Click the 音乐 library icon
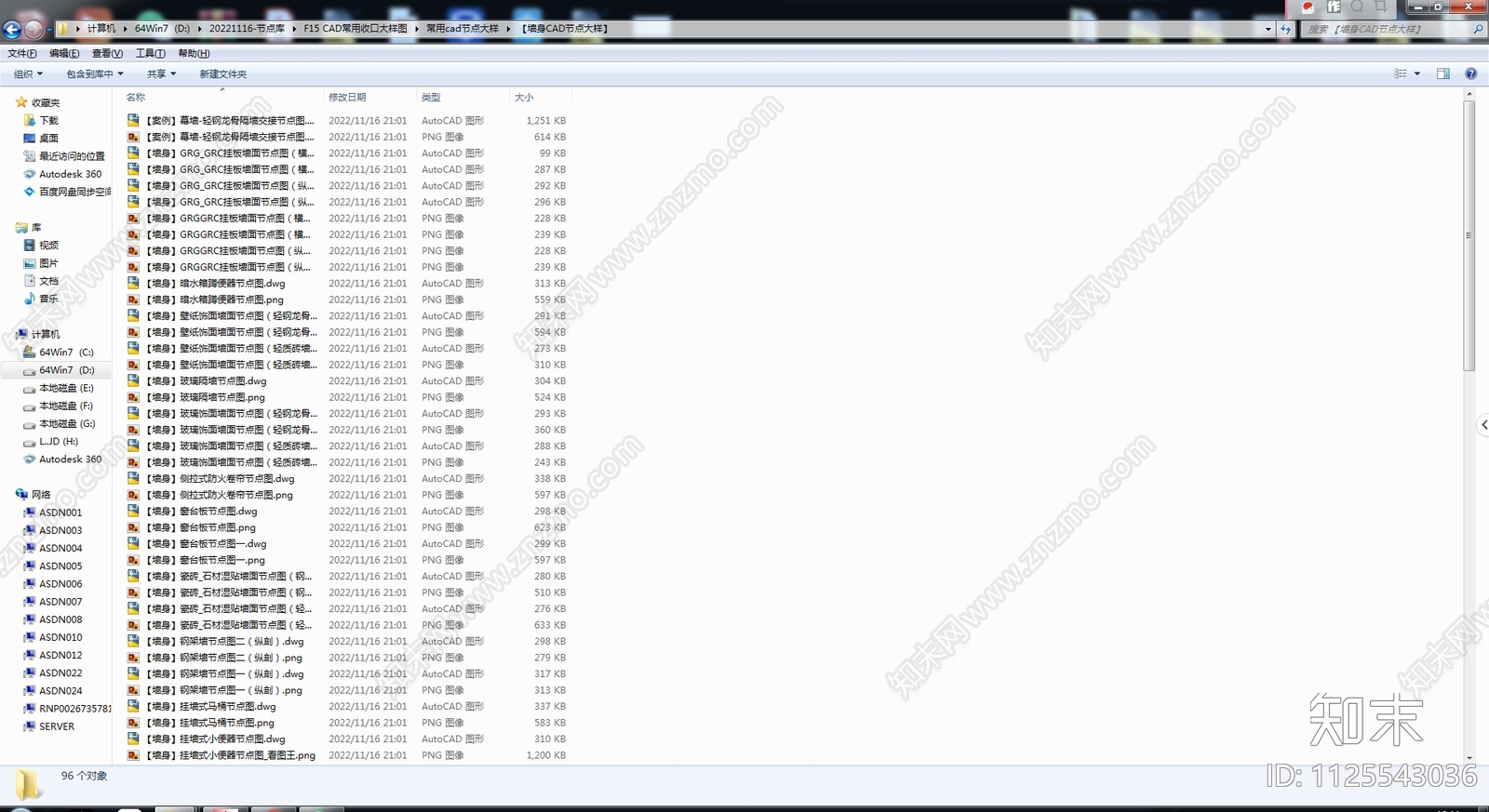 point(30,299)
